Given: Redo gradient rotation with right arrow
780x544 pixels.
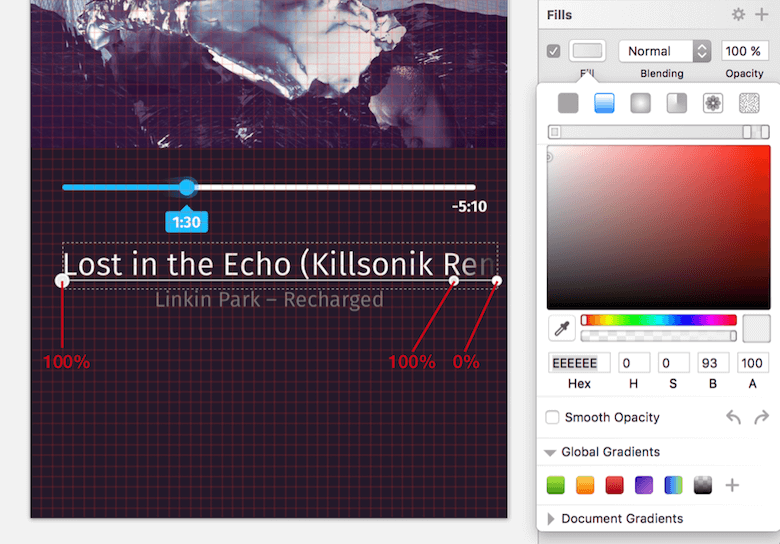Looking at the screenshot, I should click(x=761, y=417).
